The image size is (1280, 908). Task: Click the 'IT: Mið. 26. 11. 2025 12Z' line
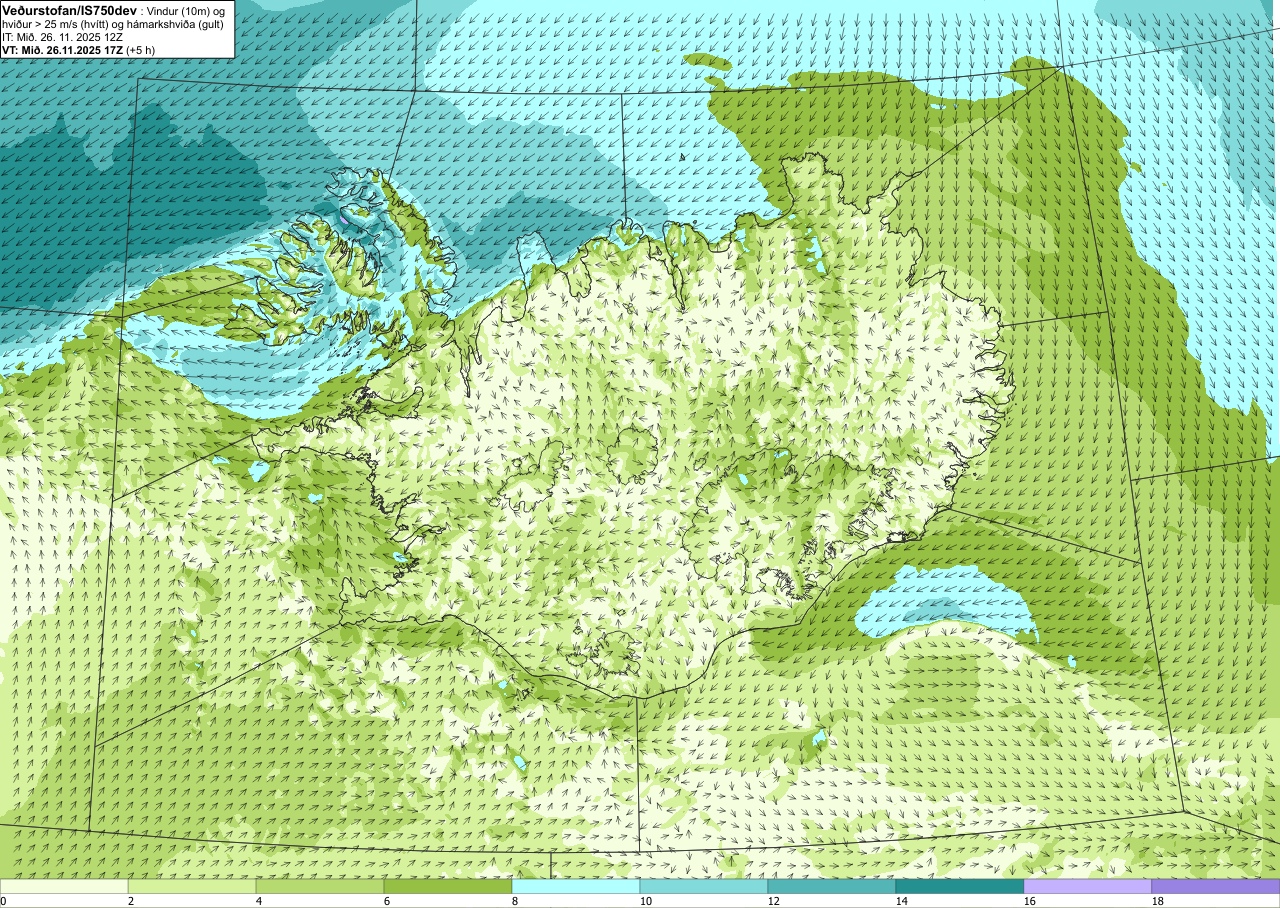pyautogui.click(x=63, y=36)
